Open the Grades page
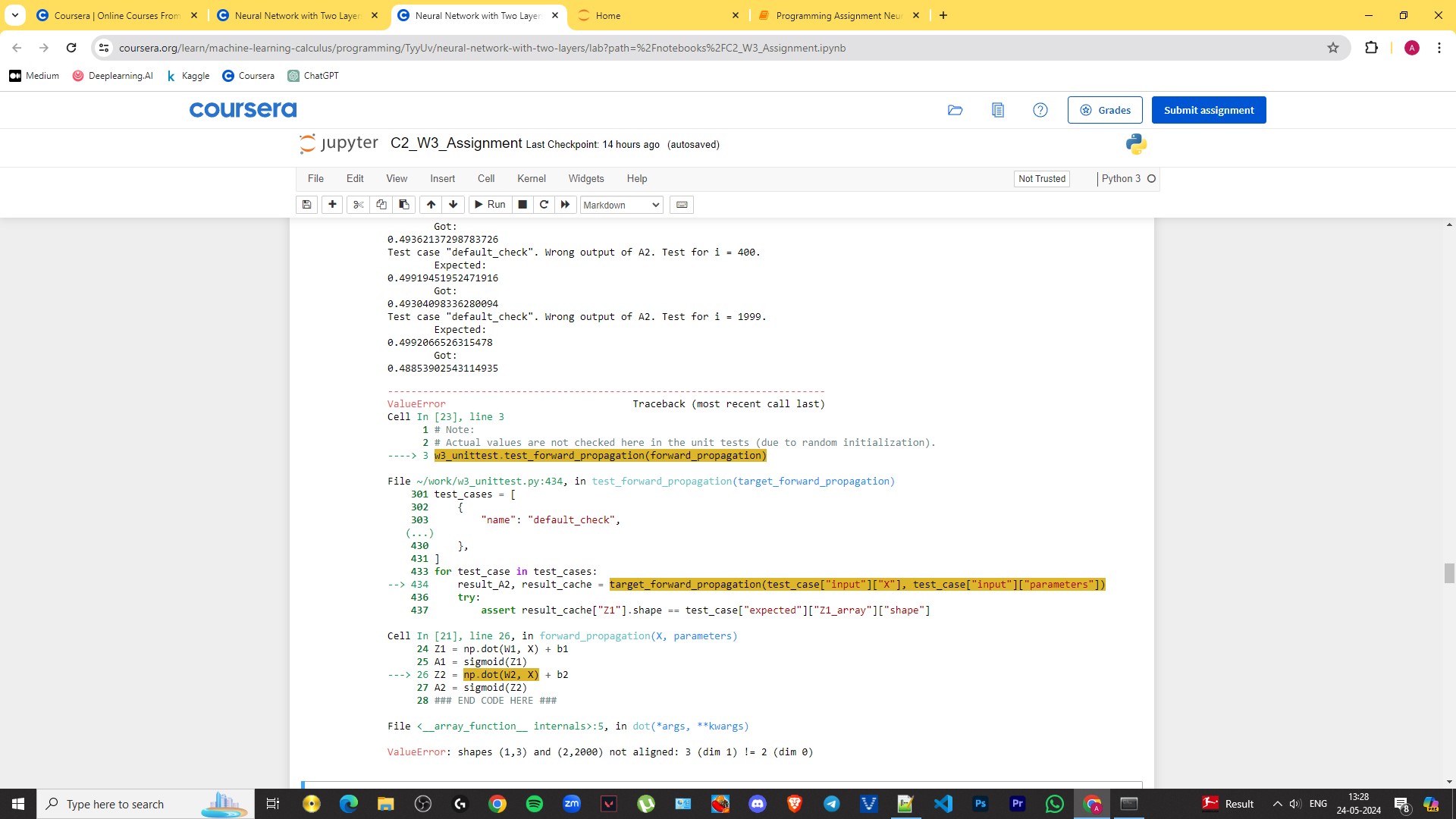Viewport: 1456px width, 819px height. [x=1104, y=109]
